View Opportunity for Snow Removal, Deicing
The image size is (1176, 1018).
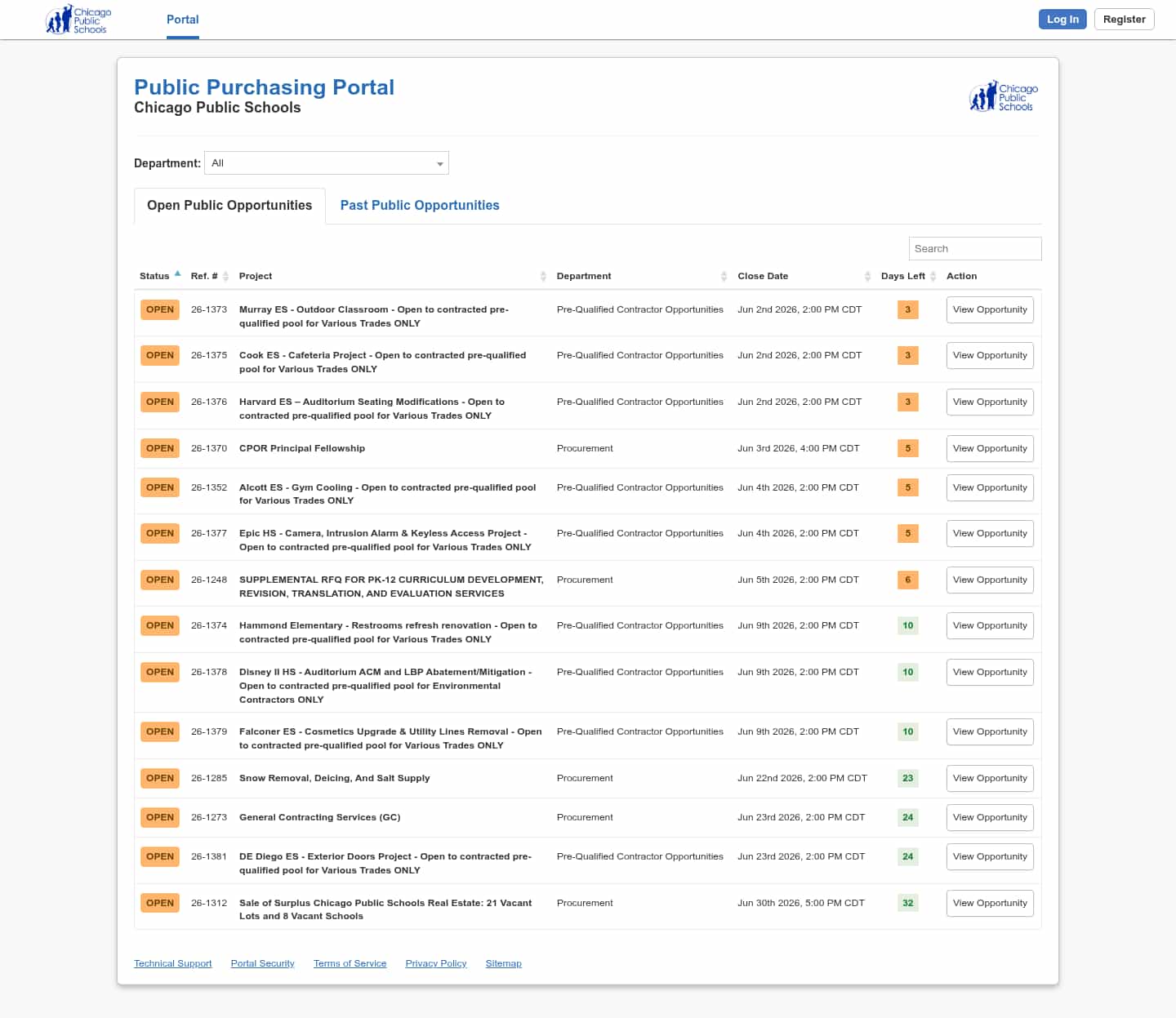click(990, 779)
